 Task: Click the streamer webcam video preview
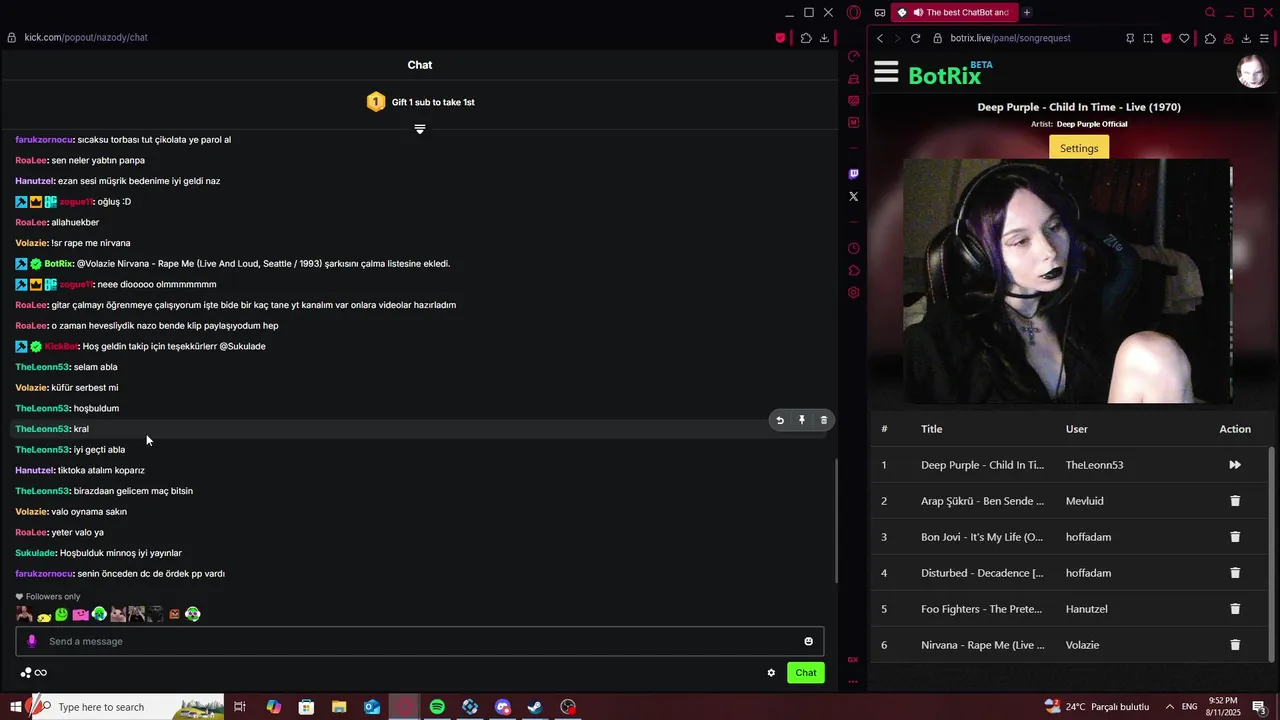1067,282
